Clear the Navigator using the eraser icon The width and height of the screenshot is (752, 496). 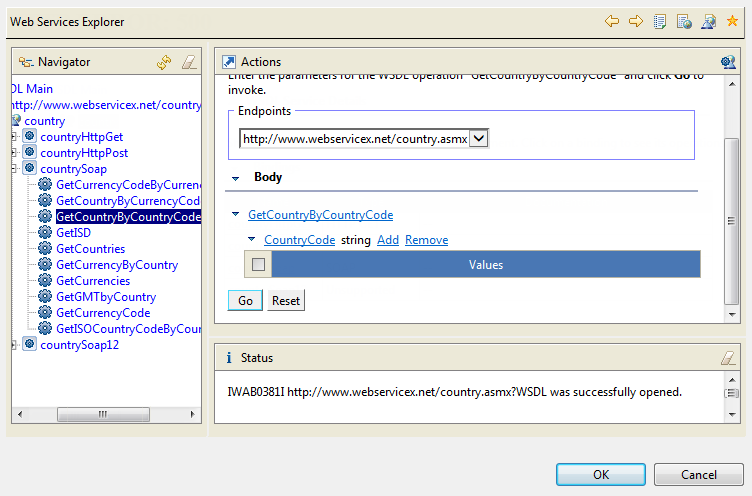189,62
